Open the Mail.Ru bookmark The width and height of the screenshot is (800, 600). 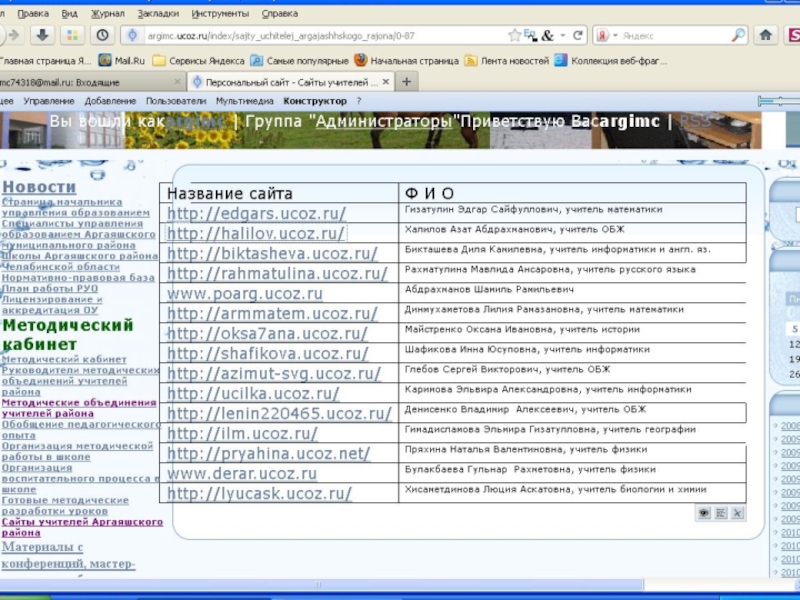point(122,61)
